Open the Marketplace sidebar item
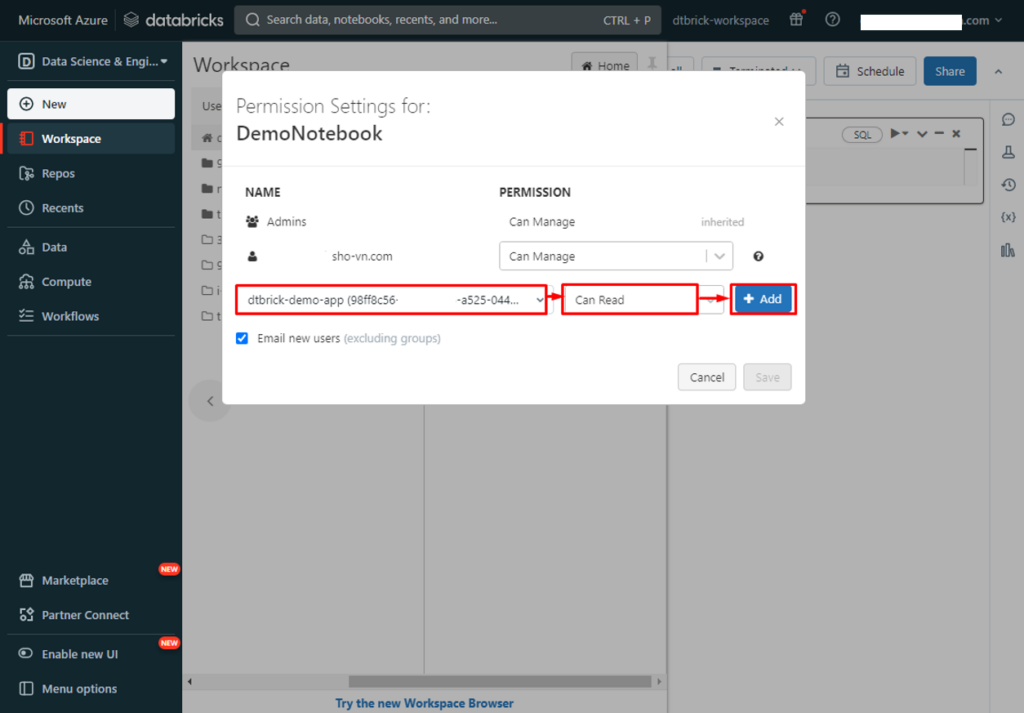This screenshot has width=1024, height=713. (91, 580)
